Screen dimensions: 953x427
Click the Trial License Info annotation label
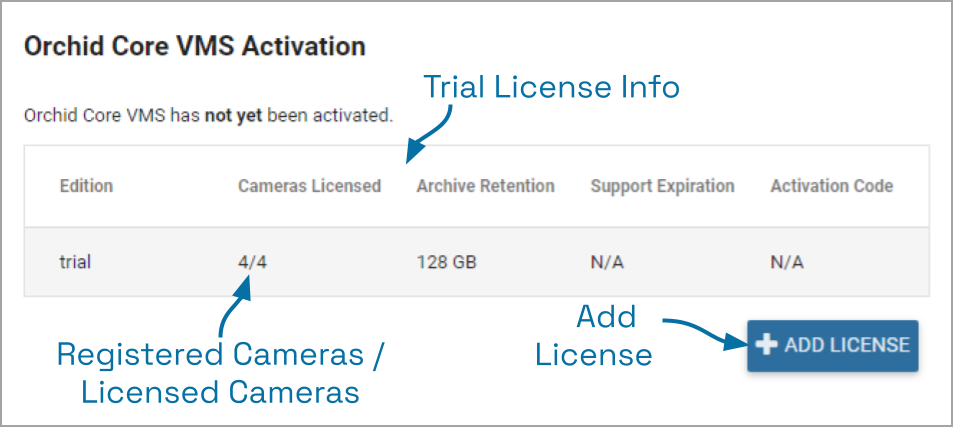[551, 88]
